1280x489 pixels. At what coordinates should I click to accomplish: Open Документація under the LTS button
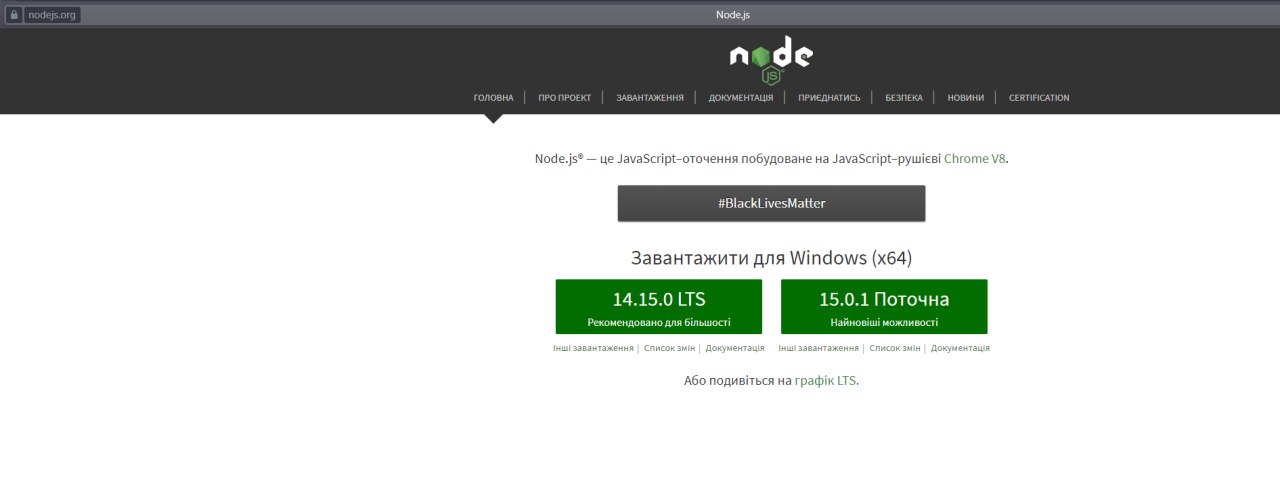click(x=735, y=348)
